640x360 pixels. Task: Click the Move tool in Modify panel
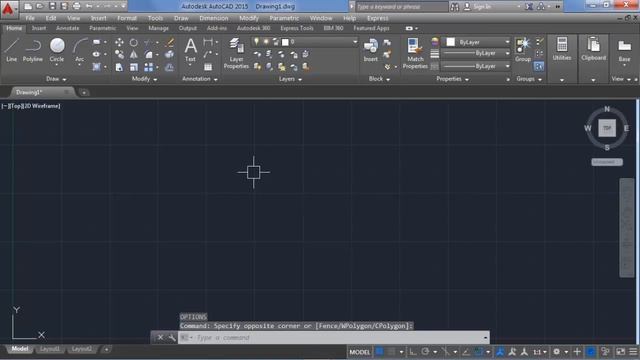[x=119, y=42]
